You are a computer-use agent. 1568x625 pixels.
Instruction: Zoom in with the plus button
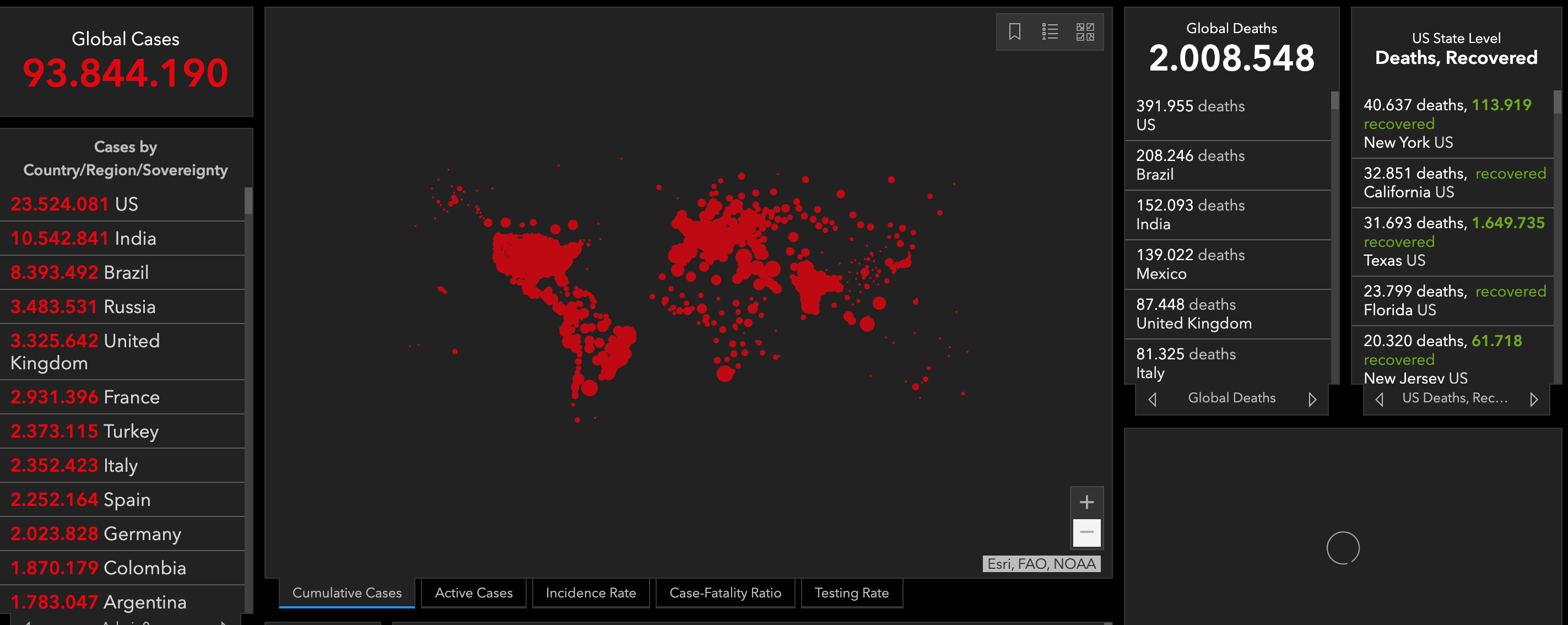1086,502
